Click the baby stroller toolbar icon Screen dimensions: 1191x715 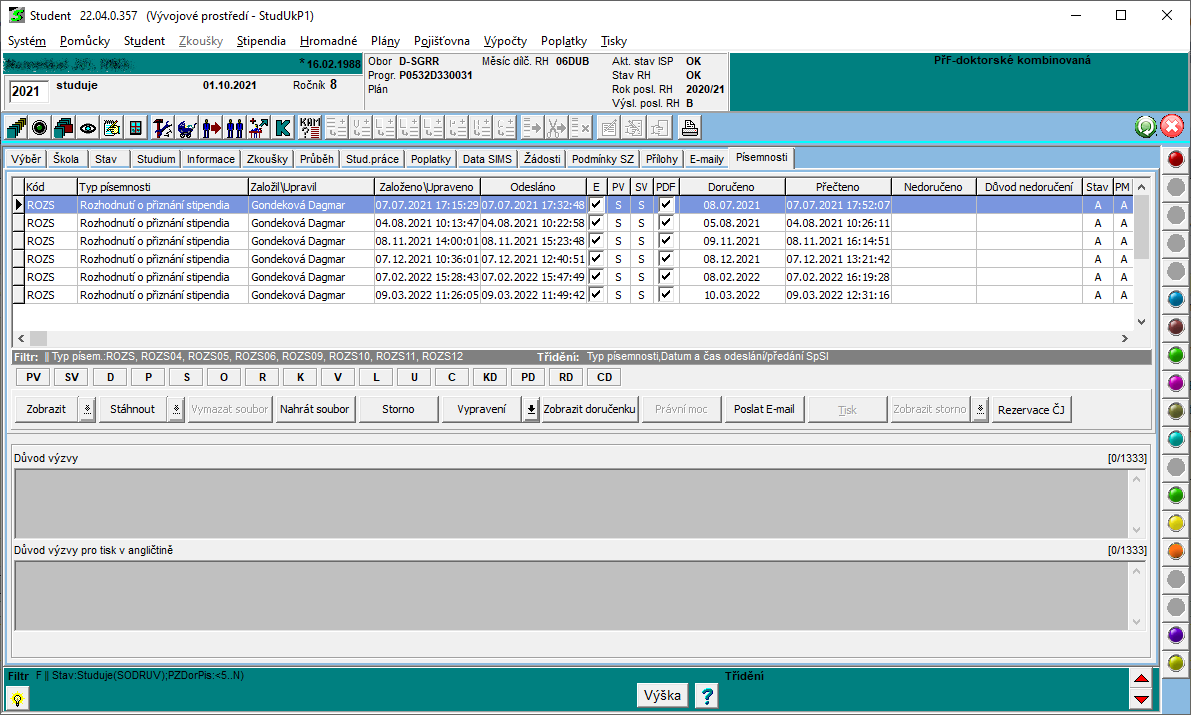(187, 128)
